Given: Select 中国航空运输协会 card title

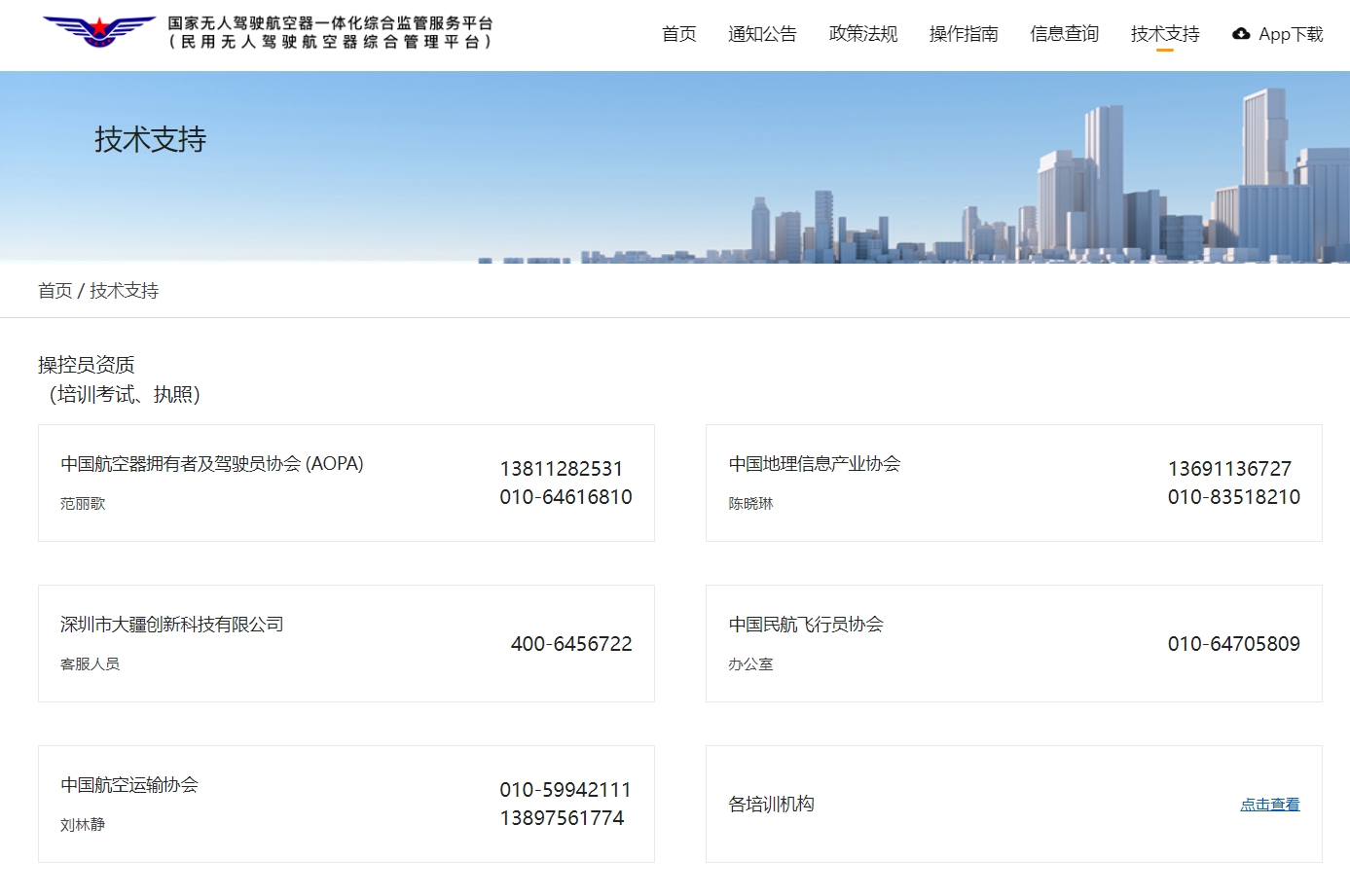Looking at the screenshot, I should pos(129,785).
